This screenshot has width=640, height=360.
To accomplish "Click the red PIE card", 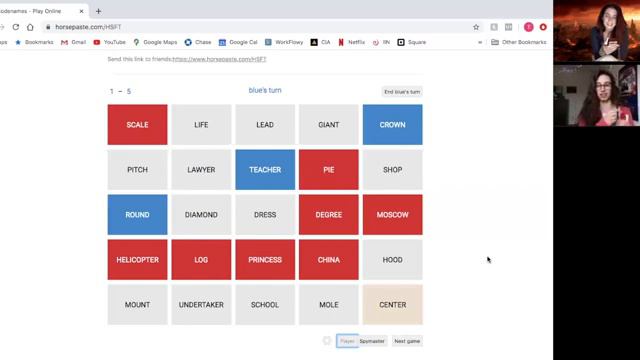I will coord(329,169).
